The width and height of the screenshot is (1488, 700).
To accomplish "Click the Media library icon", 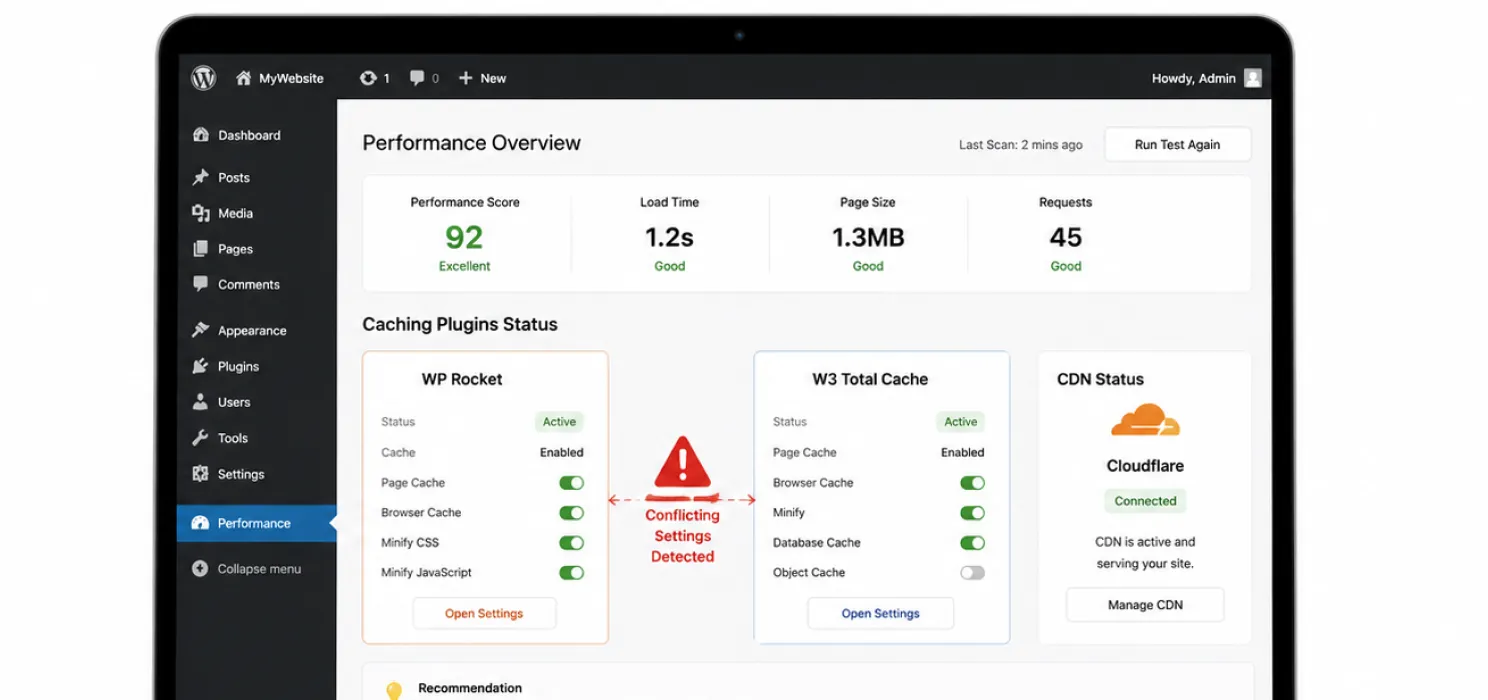I will click(200, 213).
